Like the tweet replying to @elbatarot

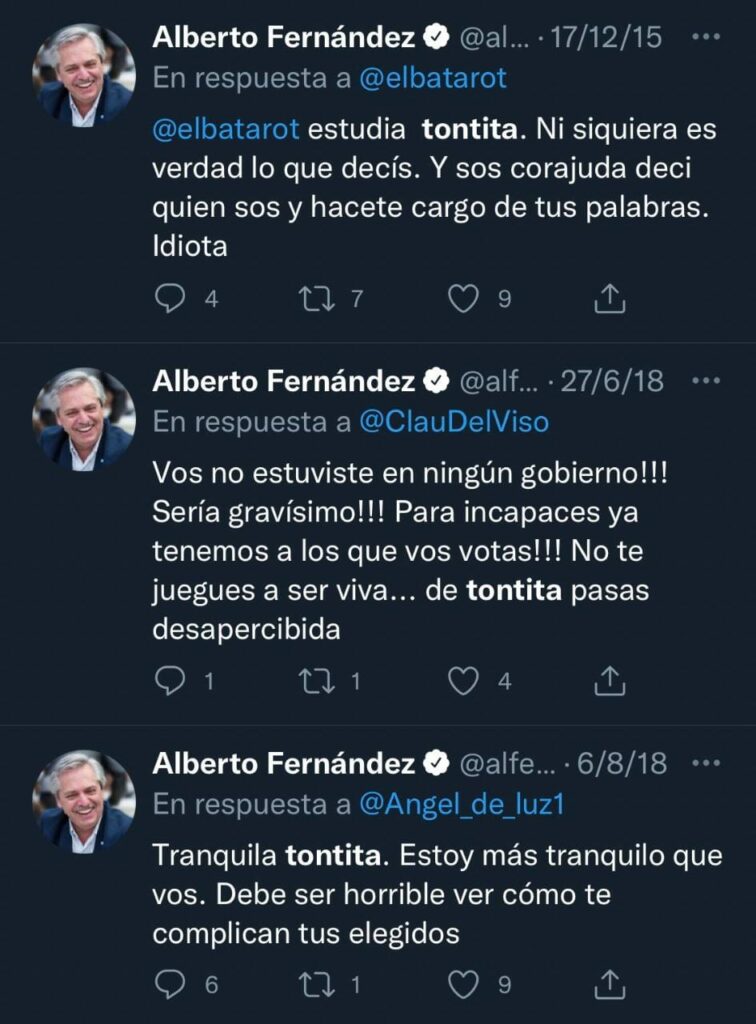click(463, 298)
